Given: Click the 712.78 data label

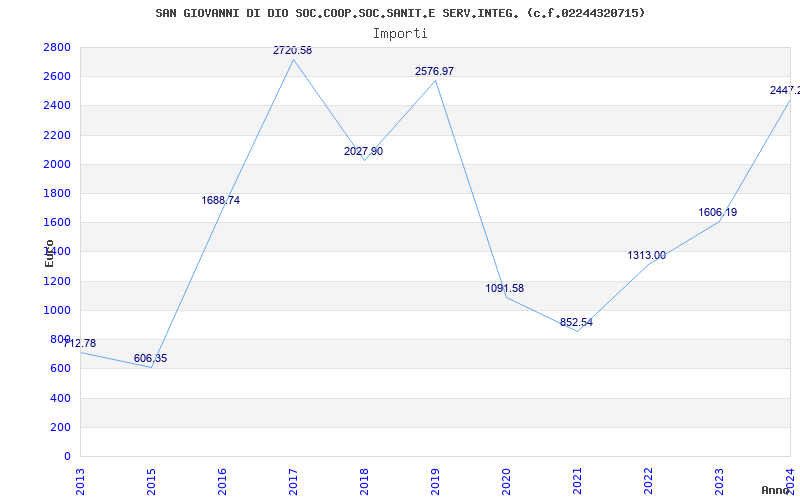Looking at the screenshot, I should (80, 343).
